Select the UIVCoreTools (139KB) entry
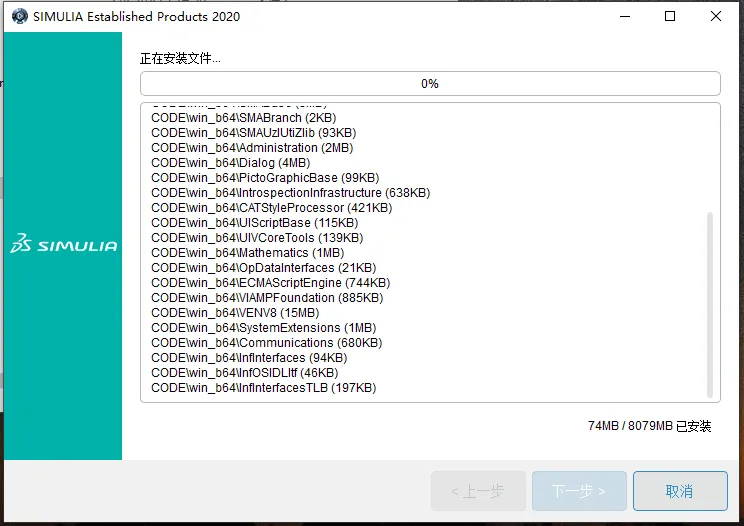Viewport: 744px width, 526px height. (257, 238)
